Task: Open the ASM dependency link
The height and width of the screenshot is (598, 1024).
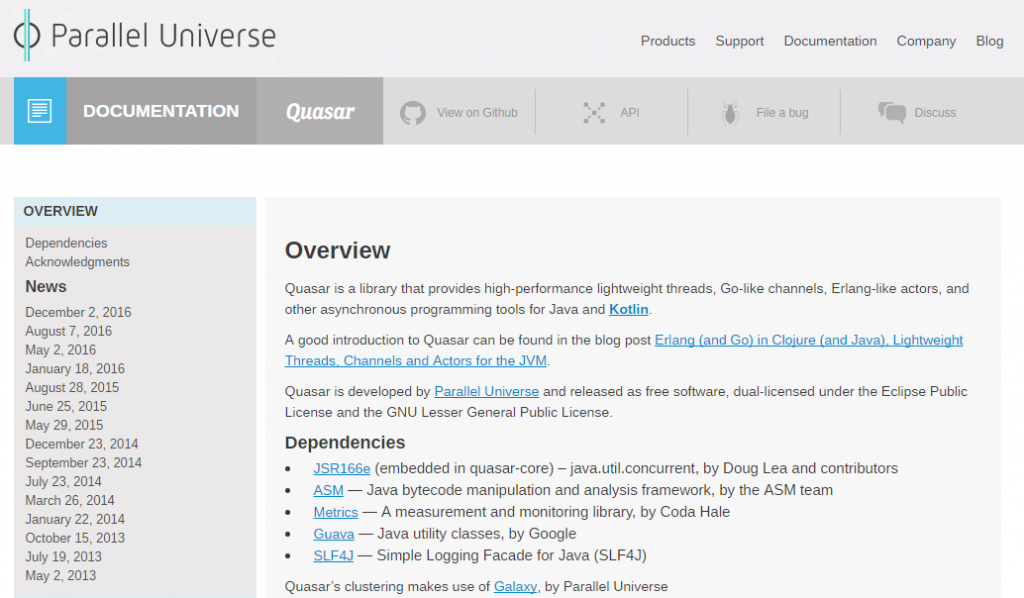Action: click(328, 490)
